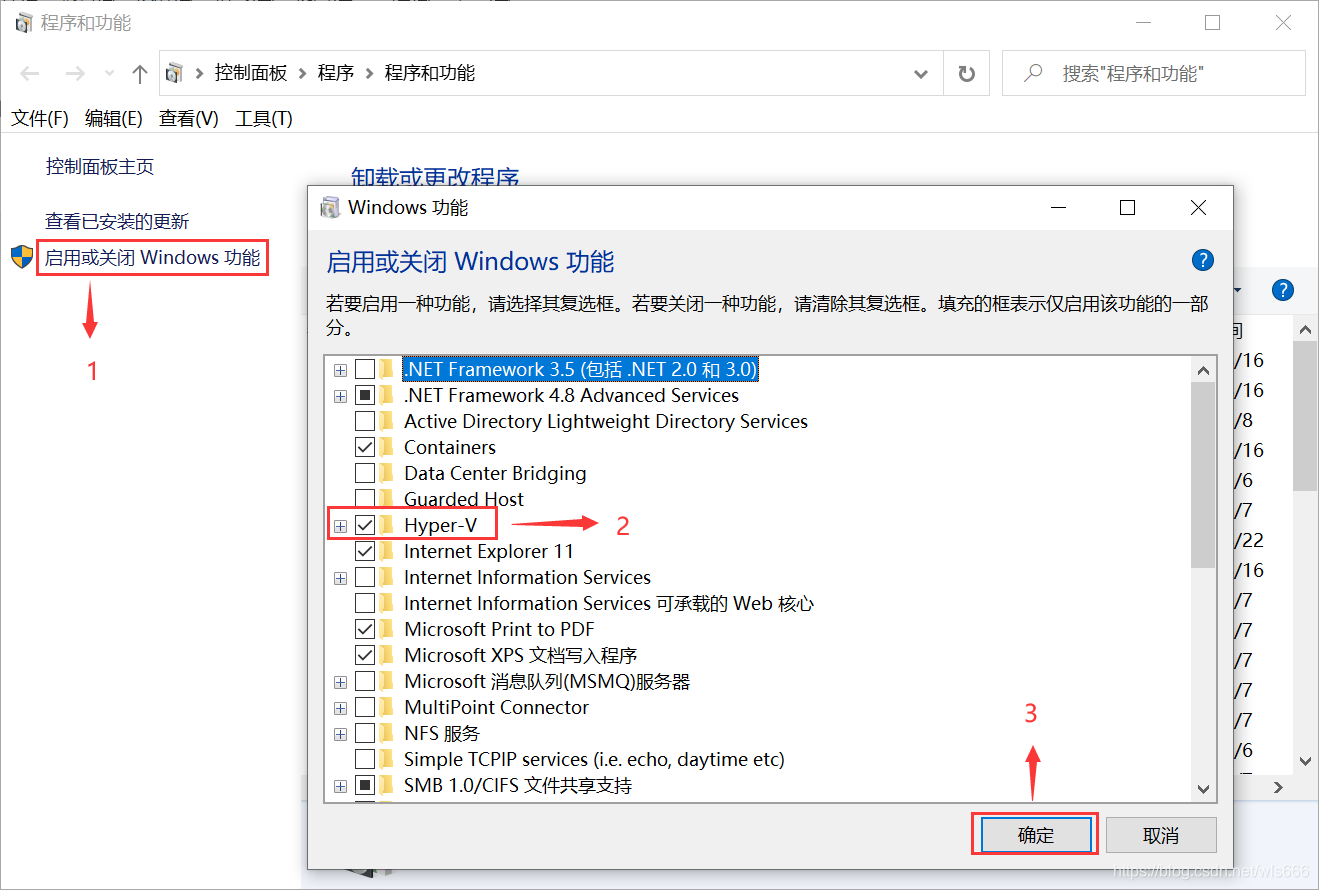Expand the .NET Framework 3.5 node
This screenshot has height=890, width=1319.
click(341, 370)
